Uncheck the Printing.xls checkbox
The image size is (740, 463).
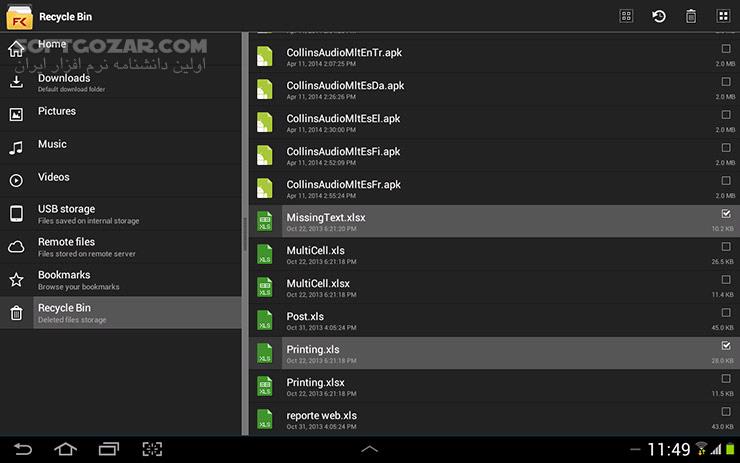tap(726, 346)
